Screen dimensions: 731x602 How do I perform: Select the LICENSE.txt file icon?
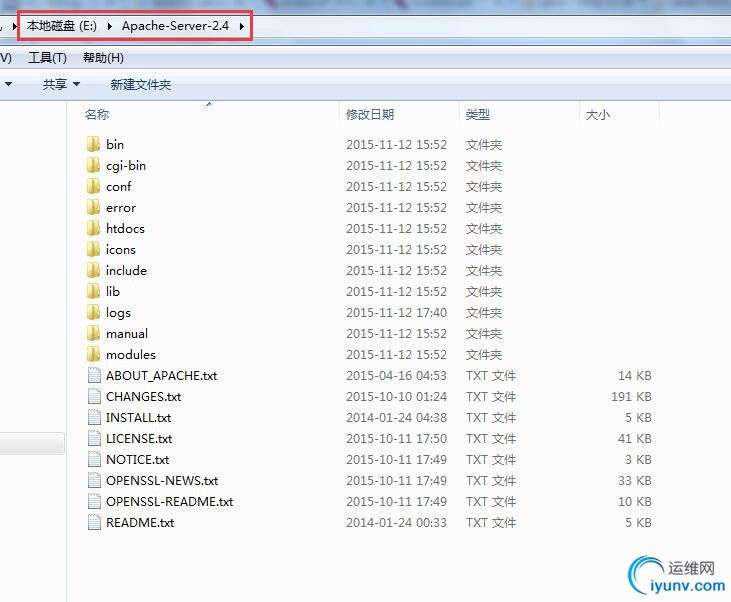(x=94, y=438)
